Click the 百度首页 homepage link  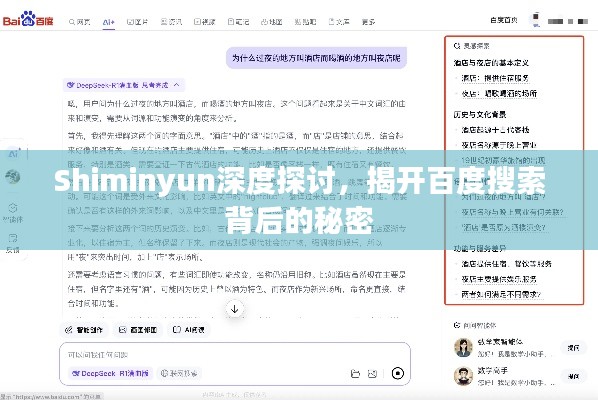pos(504,20)
